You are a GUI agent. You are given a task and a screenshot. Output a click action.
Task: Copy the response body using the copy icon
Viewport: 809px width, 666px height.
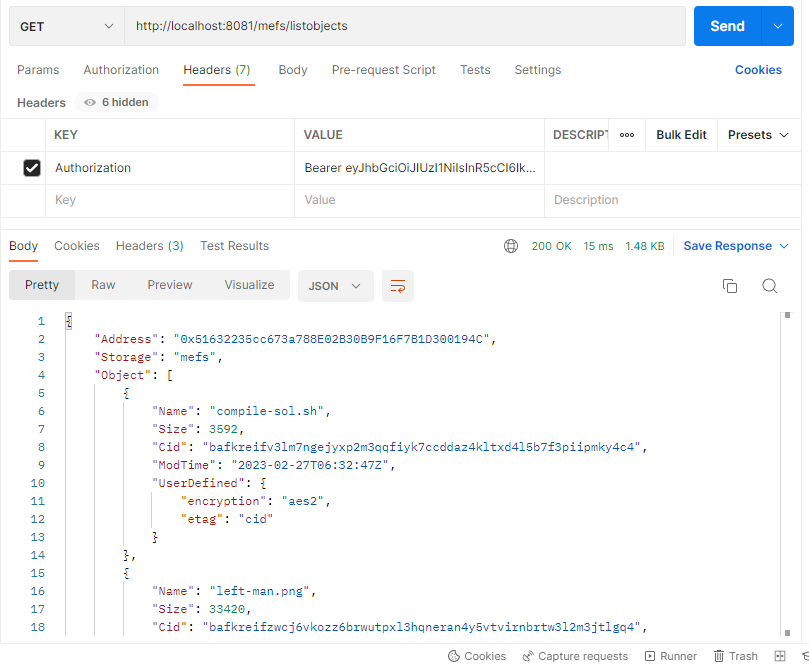[730, 286]
